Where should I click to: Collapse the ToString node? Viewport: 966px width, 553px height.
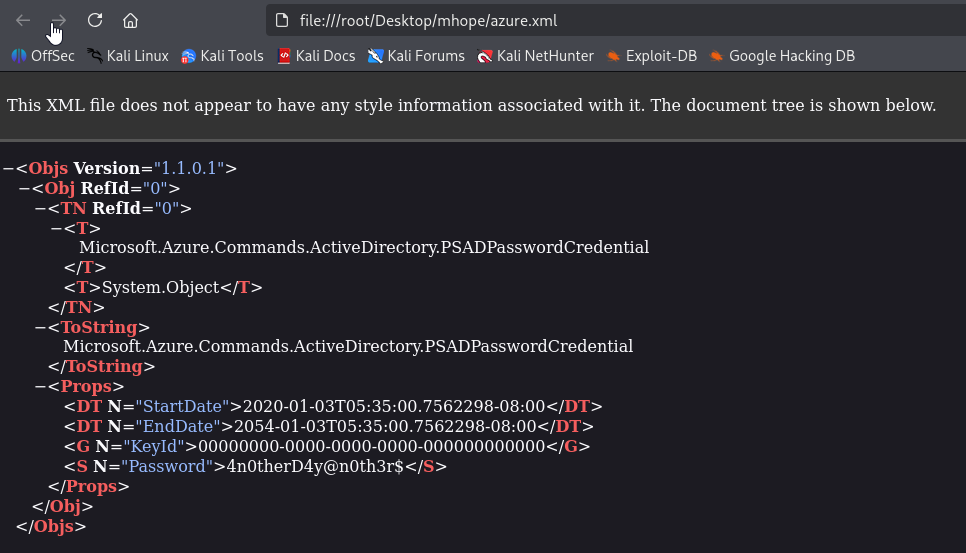pos(41,327)
